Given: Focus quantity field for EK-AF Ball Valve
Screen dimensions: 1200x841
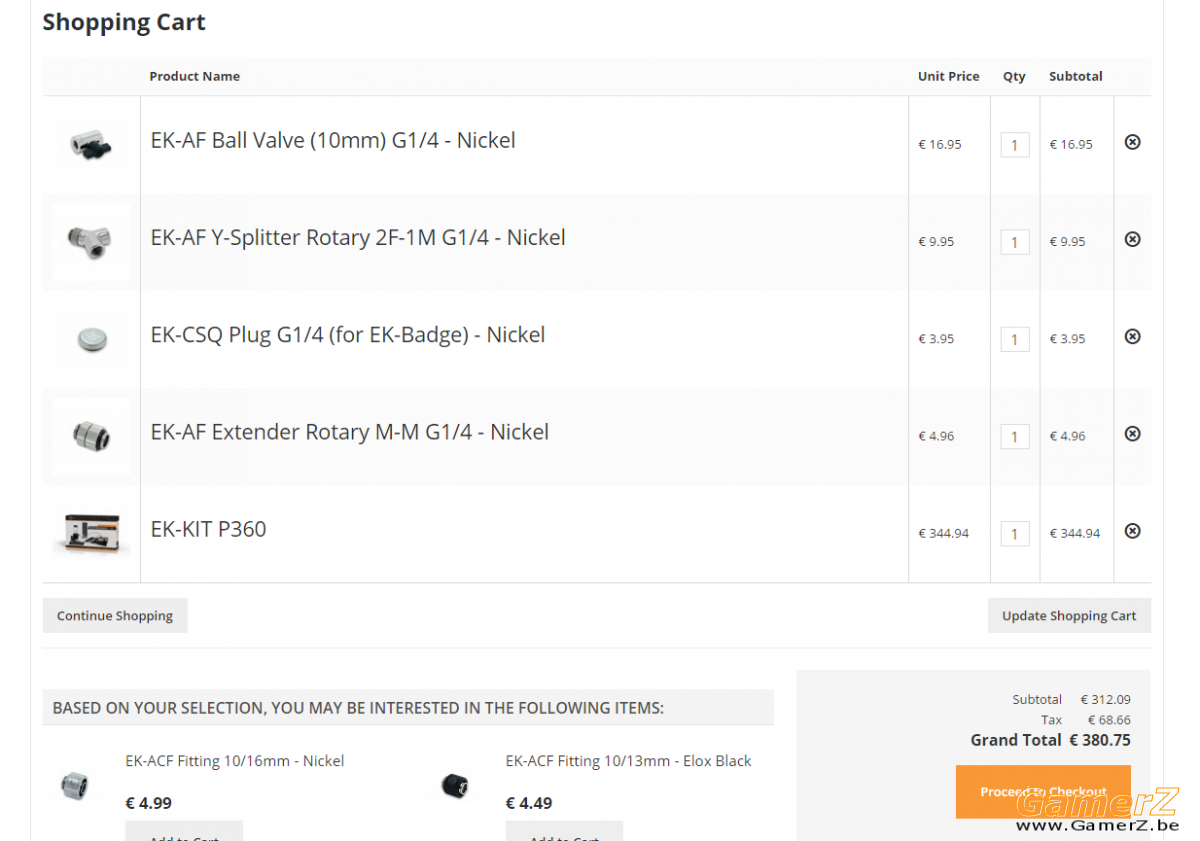Looking at the screenshot, I should pos(1015,145).
